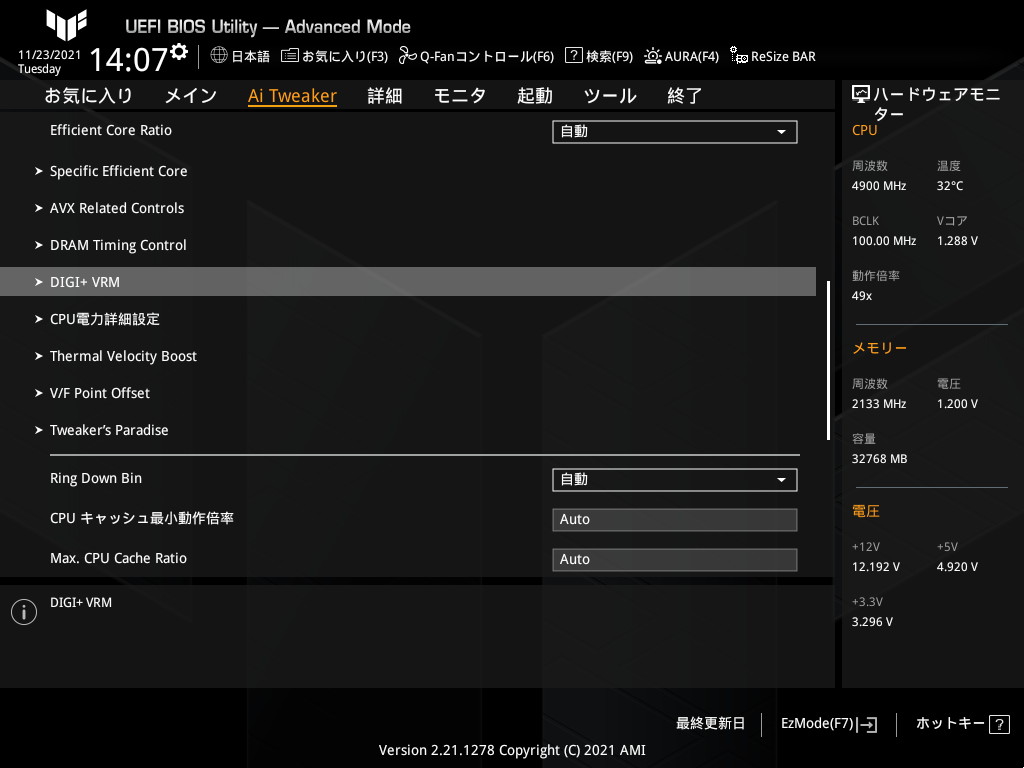Click the AURA lighting icon
Image resolution: width=1024 pixels, height=768 pixels.
tap(652, 56)
